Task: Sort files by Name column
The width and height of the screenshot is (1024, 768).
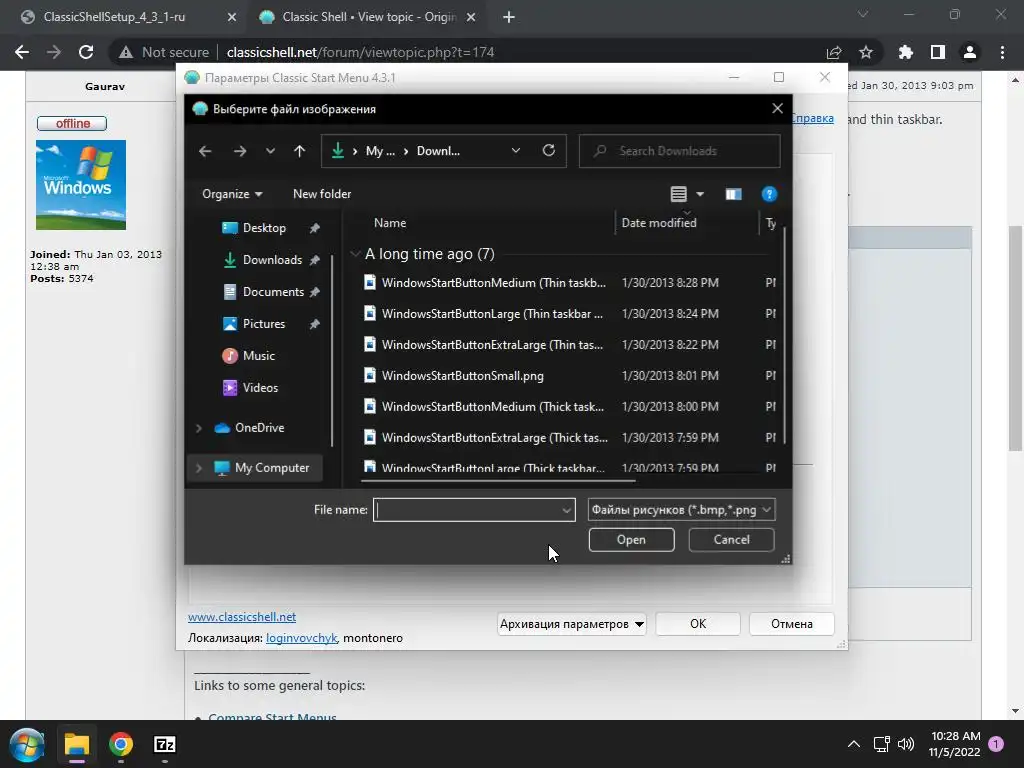Action: [390, 223]
